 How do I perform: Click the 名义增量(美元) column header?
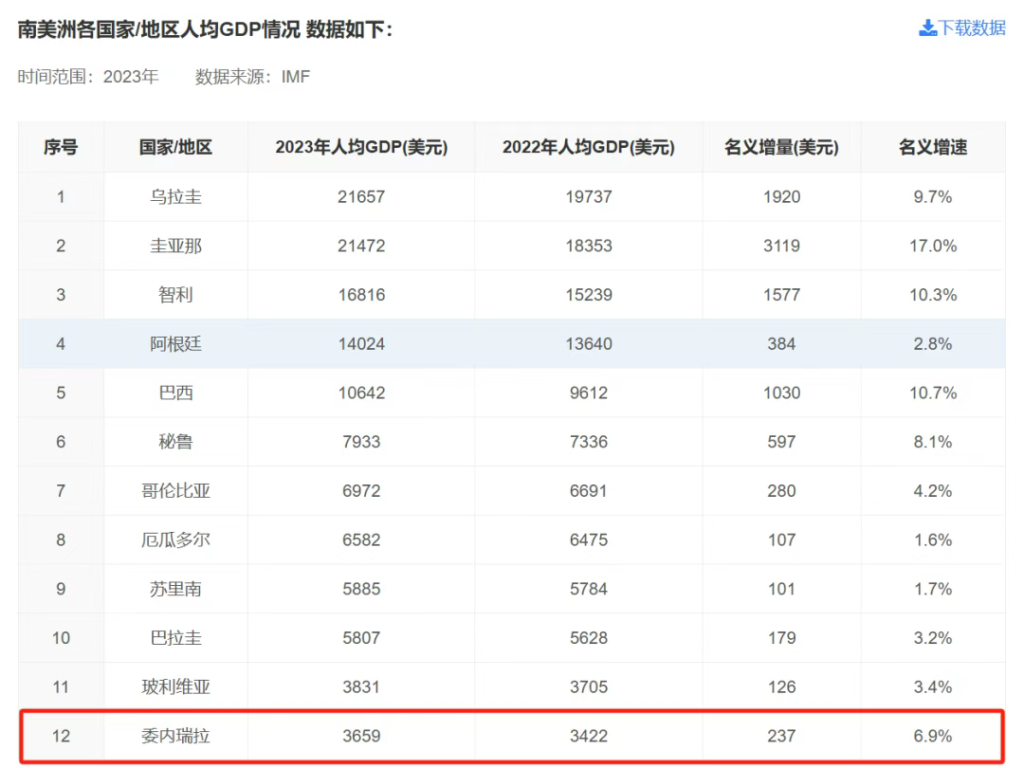pyautogui.click(x=781, y=146)
